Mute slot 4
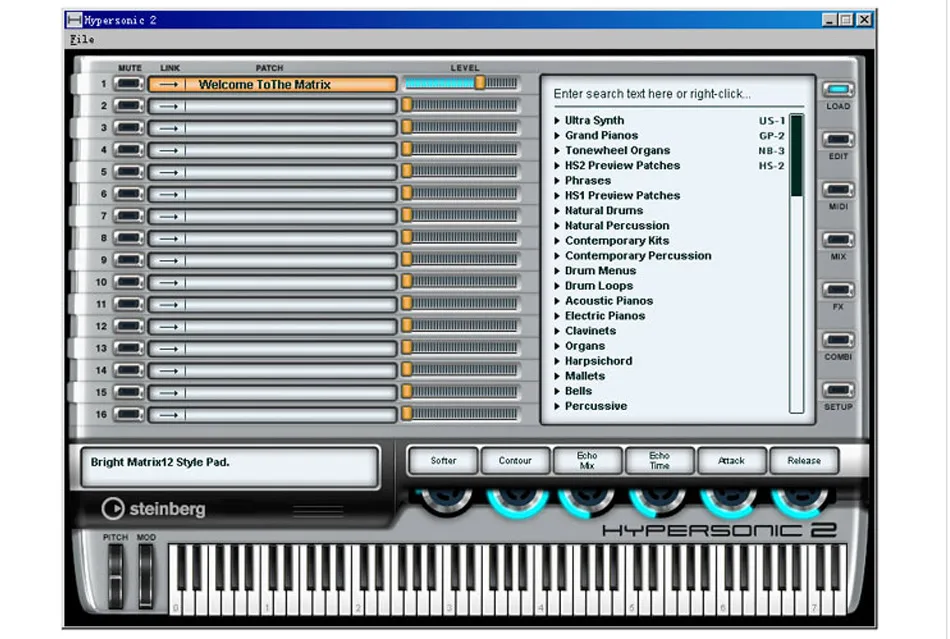Viewport: 950px width, 639px height. 128,150
